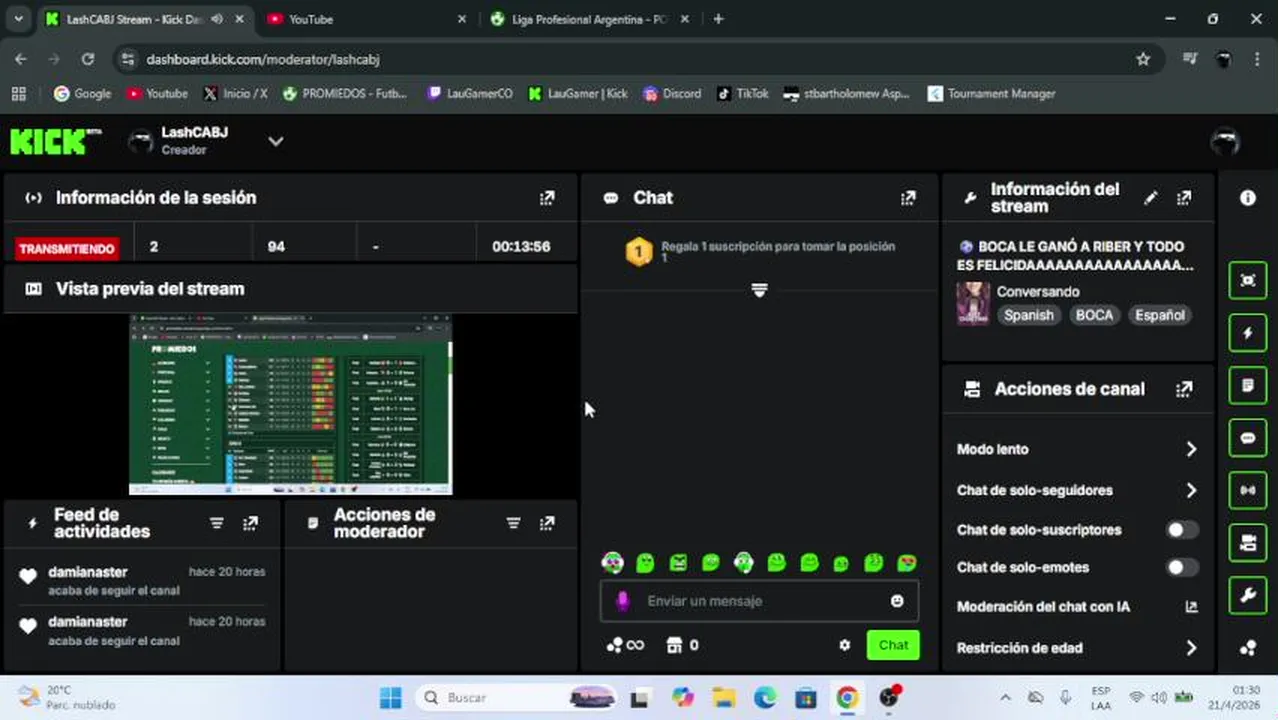The height and width of the screenshot is (720, 1278).
Task: Click the Español tag
Action: click(x=1159, y=315)
